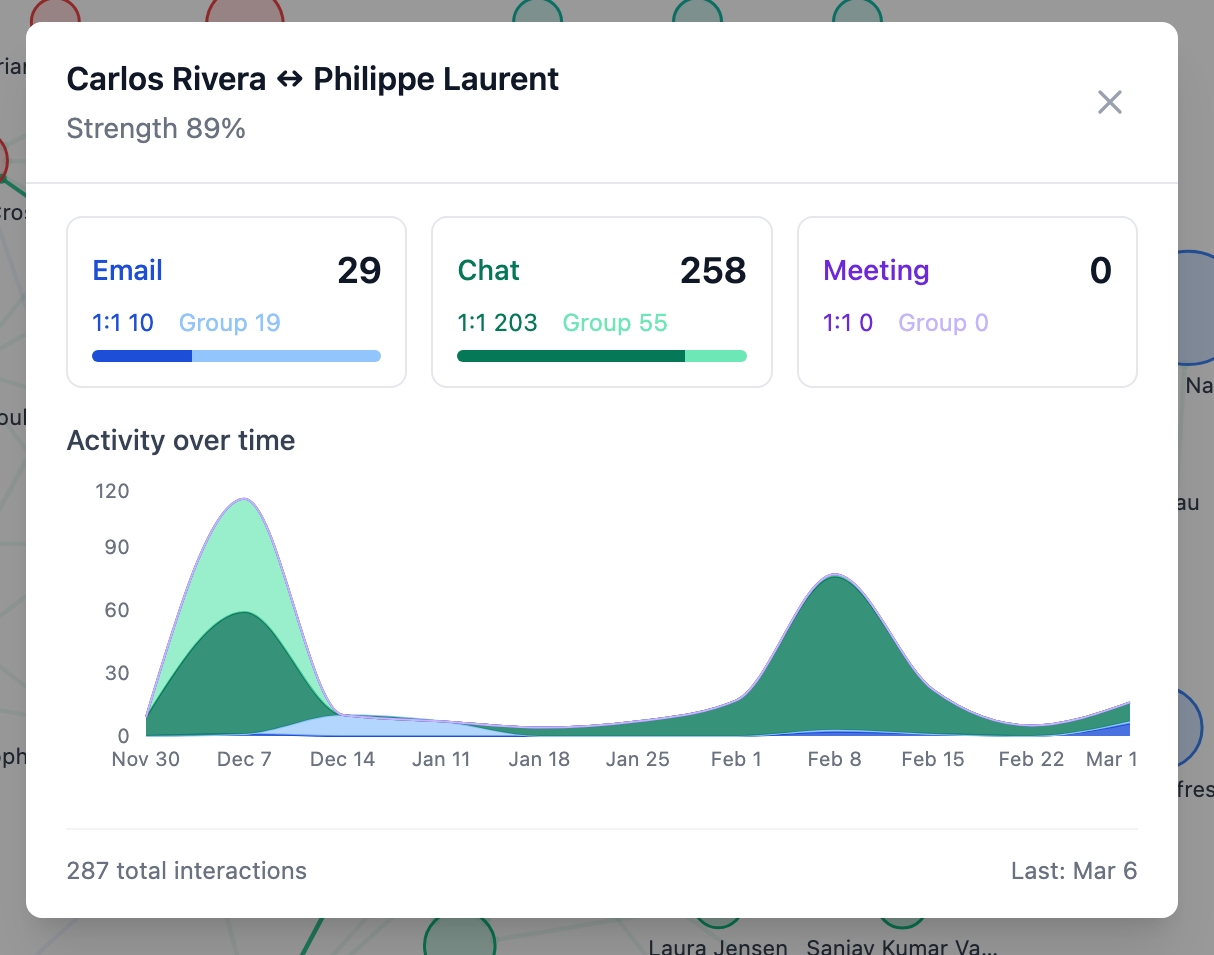Click the '1:1 10' email label
This screenshot has height=955, width=1214.
pos(123,323)
